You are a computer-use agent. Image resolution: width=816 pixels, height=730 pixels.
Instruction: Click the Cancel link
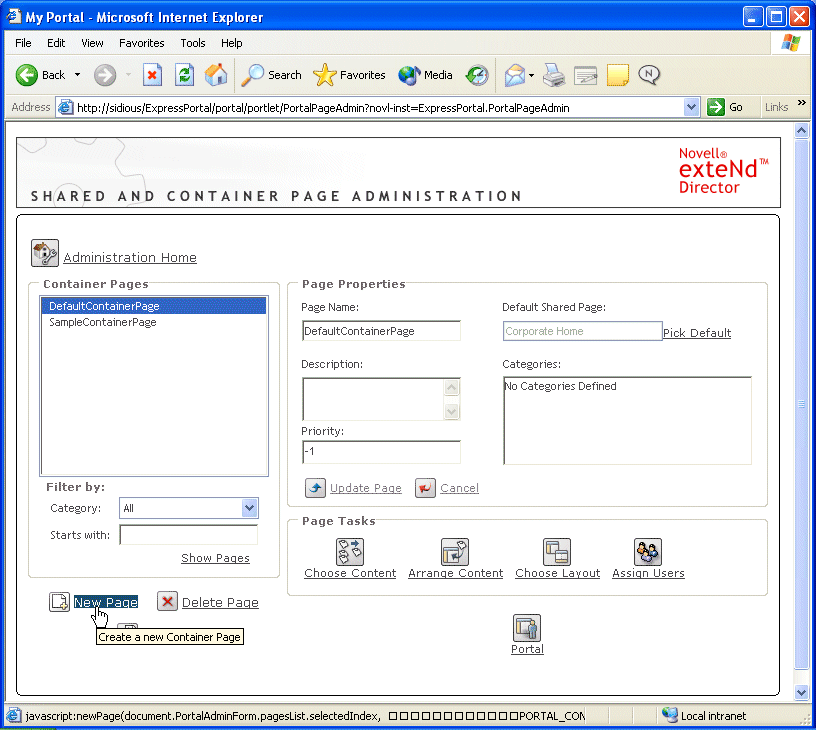pyautogui.click(x=459, y=488)
